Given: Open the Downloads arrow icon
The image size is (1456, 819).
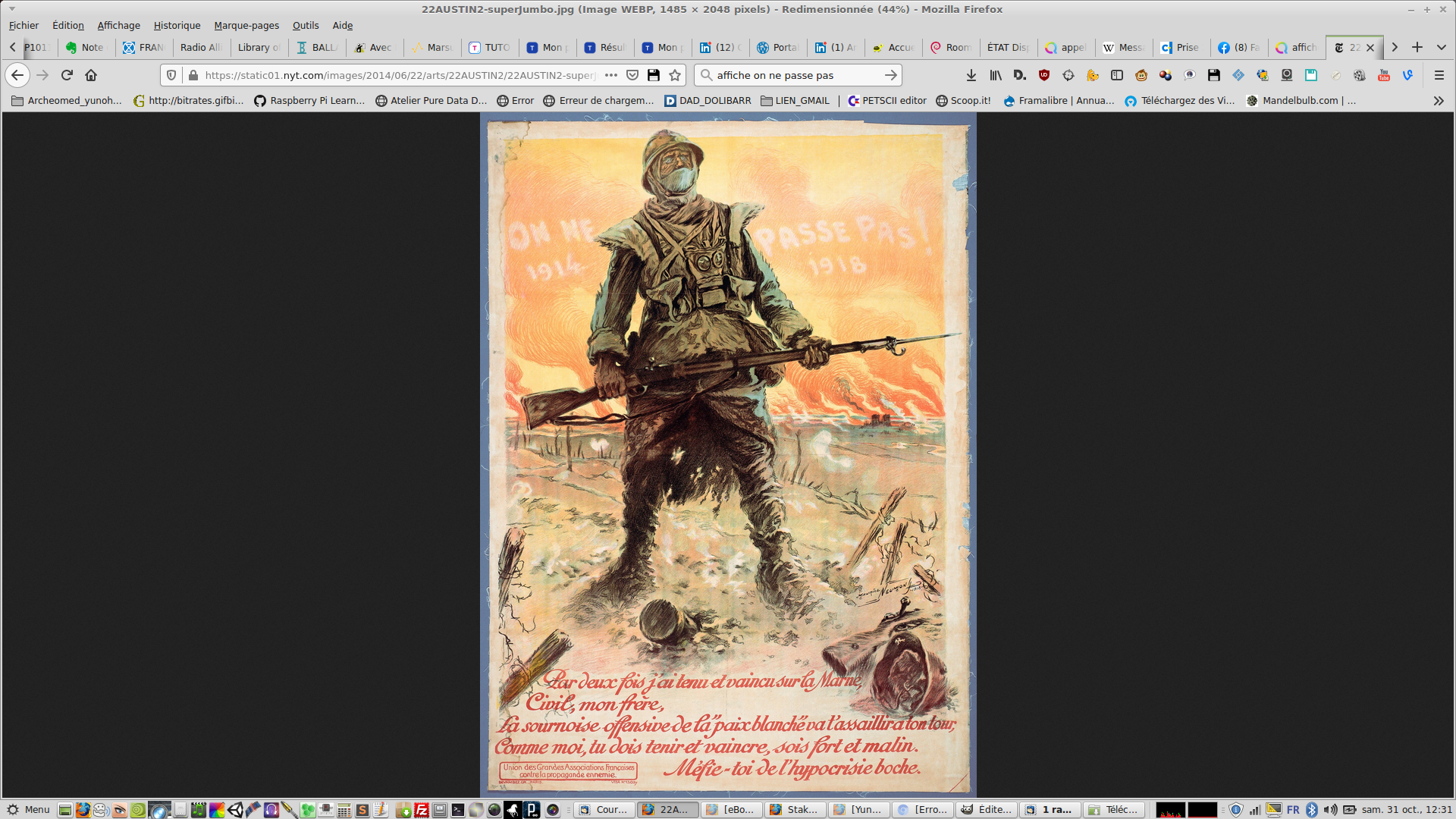Looking at the screenshot, I should coord(971,75).
